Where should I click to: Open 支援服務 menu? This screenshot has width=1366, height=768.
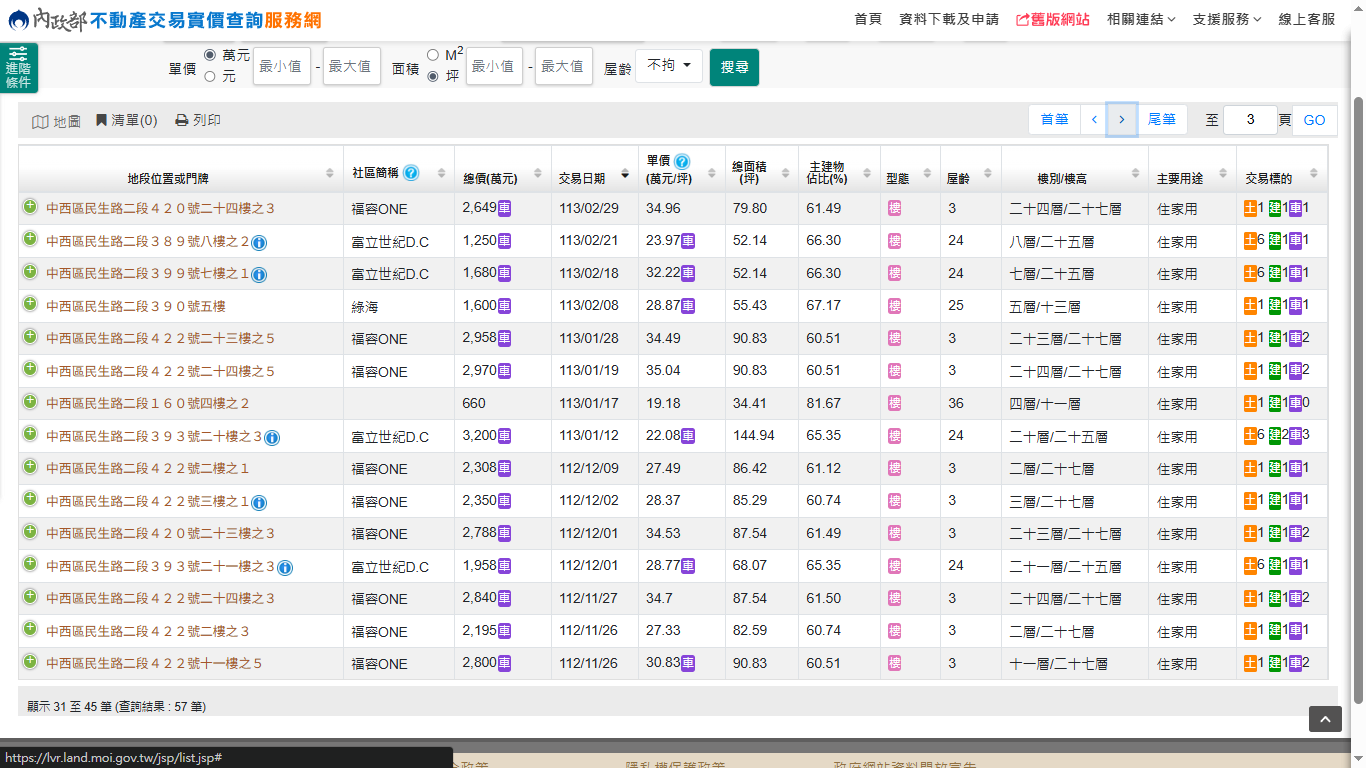click(x=1227, y=19)
